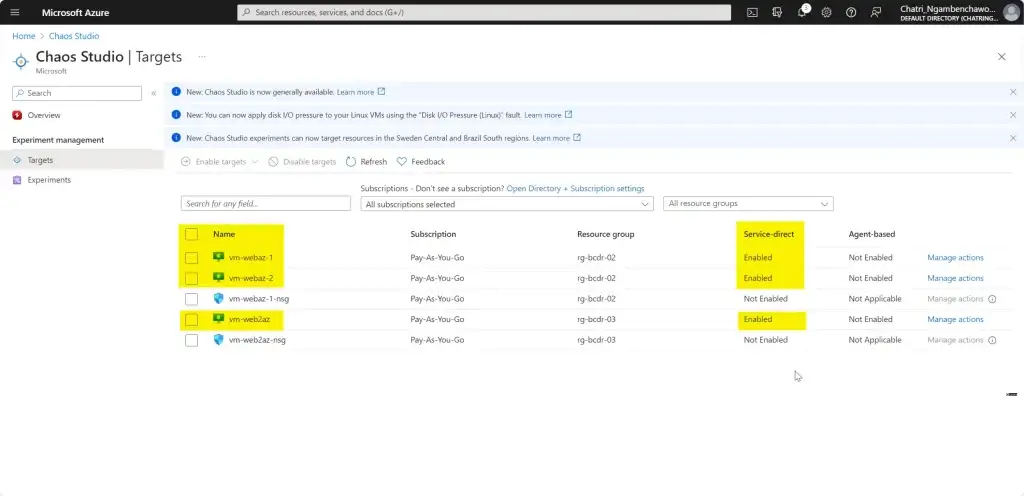
Task: Open Experiments in the sidebar
Action: pyautogui.click(x=49, y=180)
